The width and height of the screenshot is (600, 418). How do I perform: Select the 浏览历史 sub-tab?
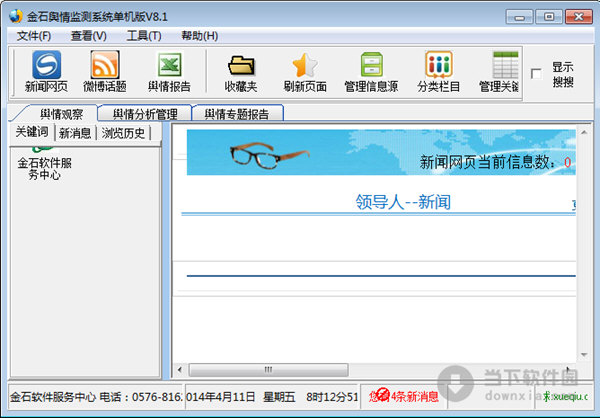123,133
